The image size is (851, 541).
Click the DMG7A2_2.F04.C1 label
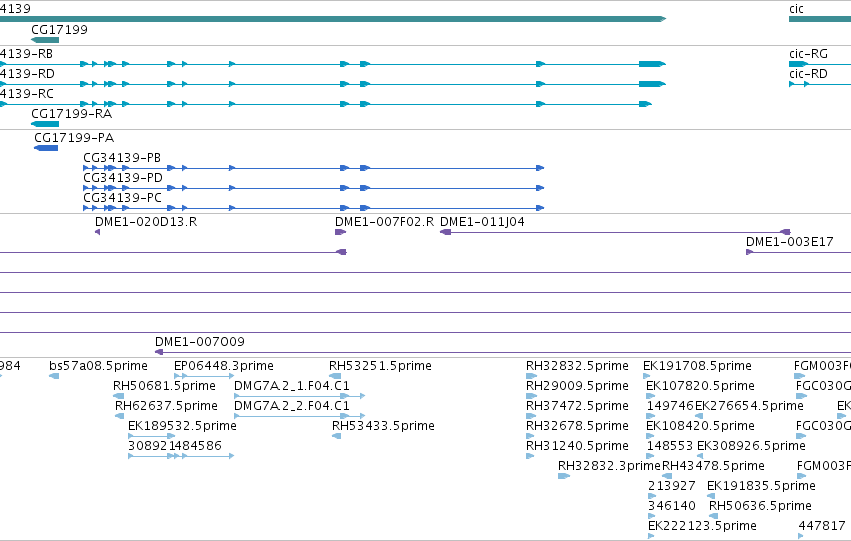coord(292,405)
